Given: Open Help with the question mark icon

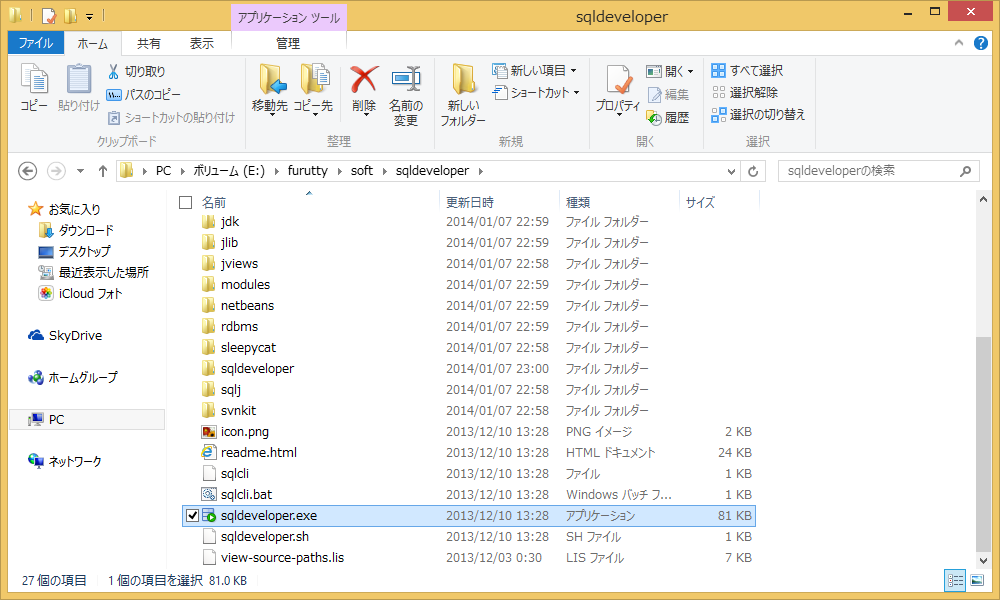Looking at the screenshot, I should (980, 43).
